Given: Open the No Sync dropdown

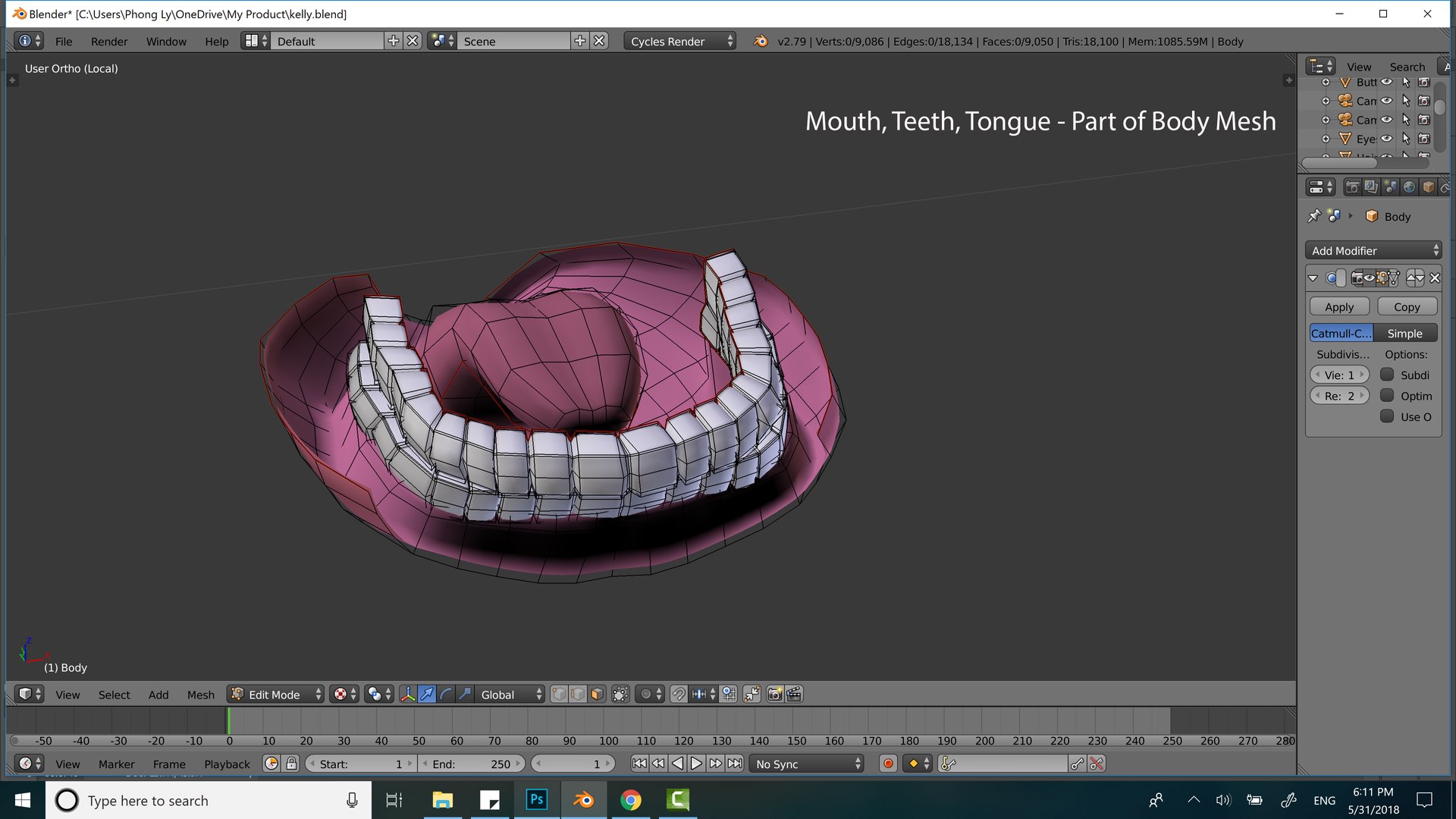Looking at the screenshot, I should point(807,764).
